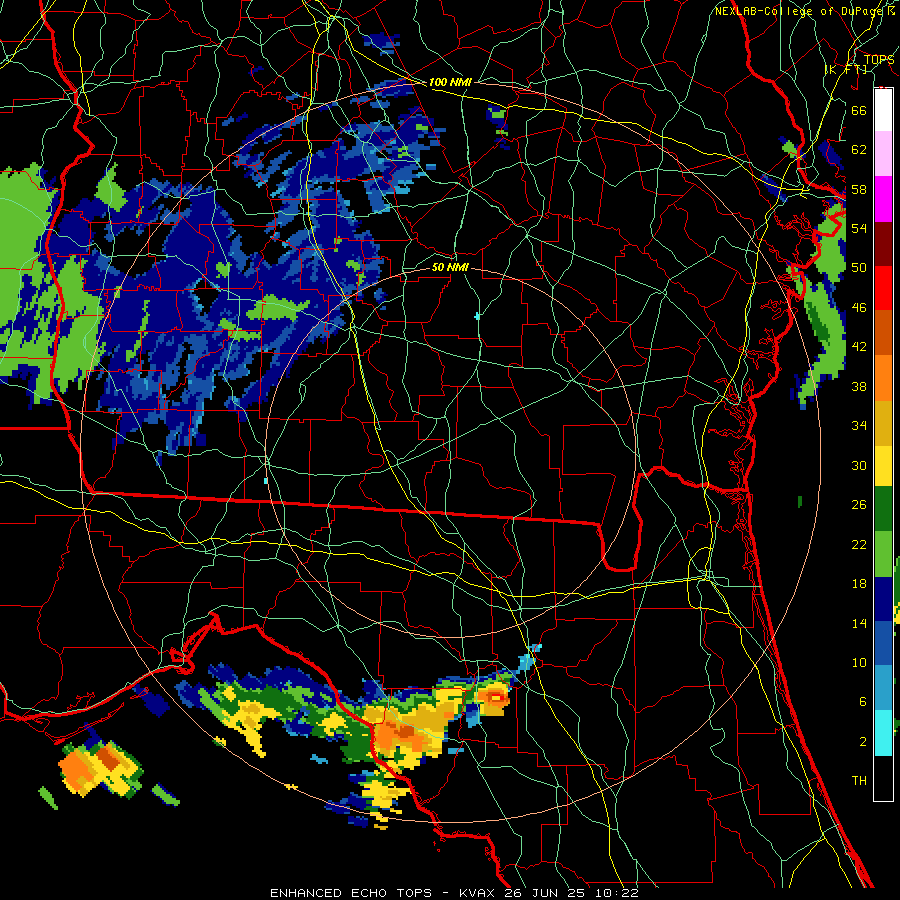
Task: Click the light pink legend swatch
Action: click(883, 154)
